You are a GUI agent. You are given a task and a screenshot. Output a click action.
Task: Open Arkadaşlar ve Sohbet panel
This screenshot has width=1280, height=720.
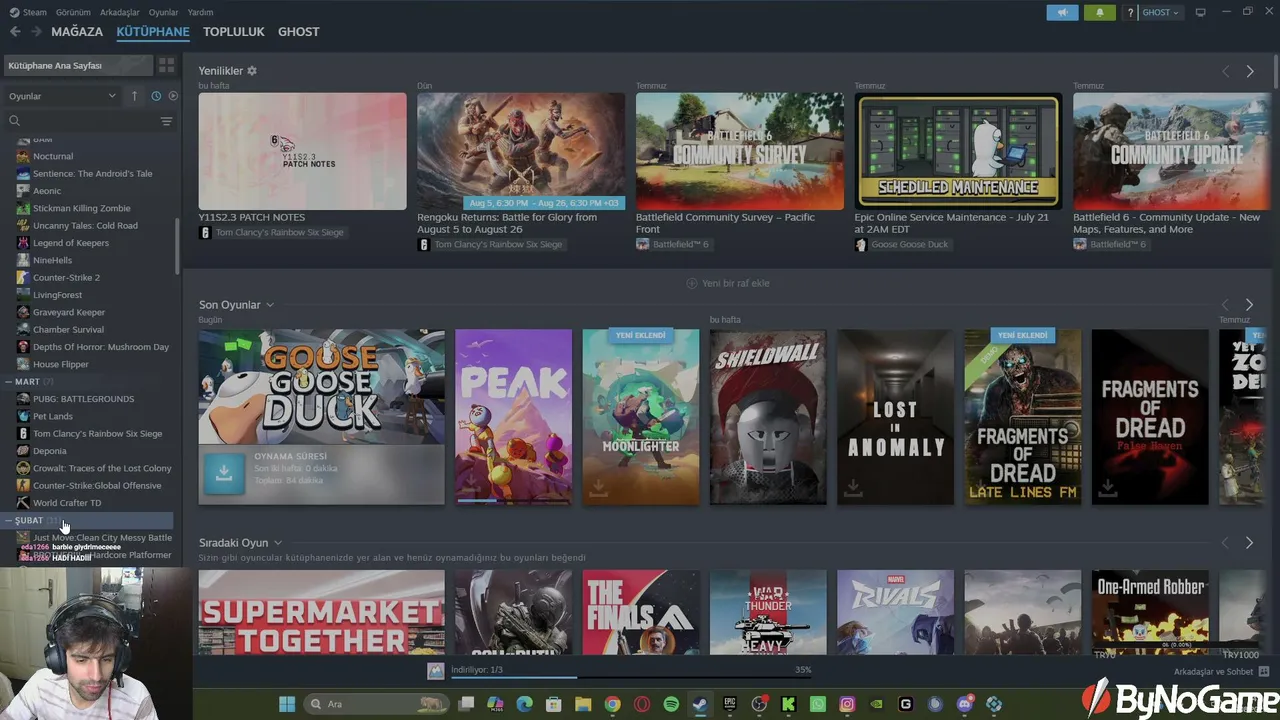point(1222,672)
